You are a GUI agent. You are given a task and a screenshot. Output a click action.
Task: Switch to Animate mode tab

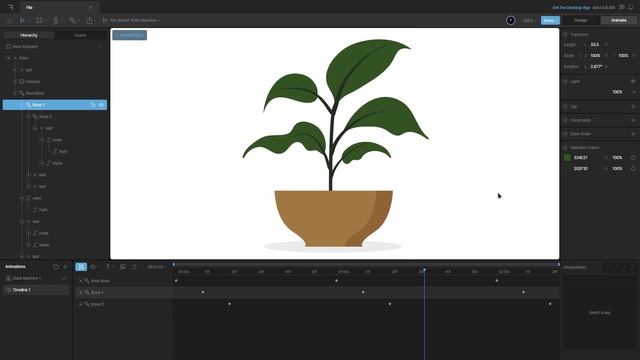tap(618, 20)
